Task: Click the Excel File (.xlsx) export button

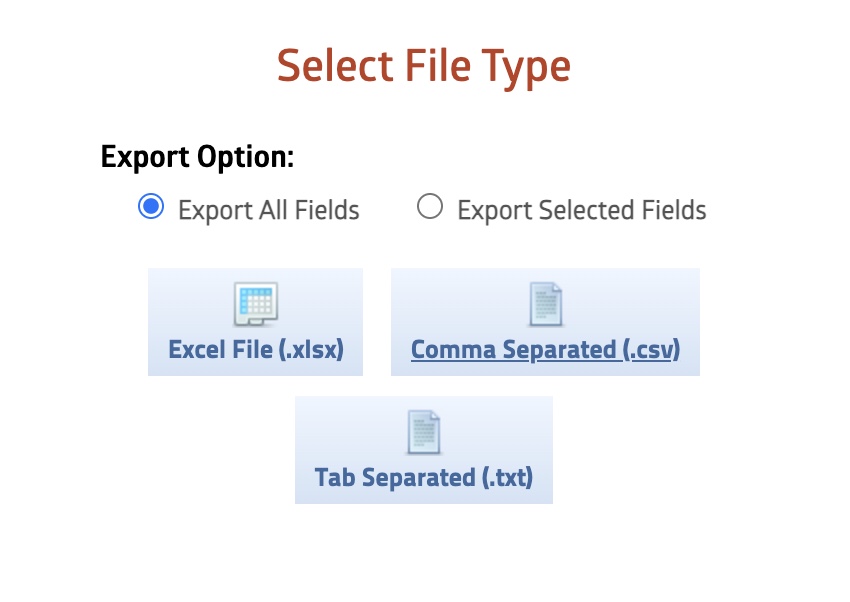Action: click(x=255, y=321)
